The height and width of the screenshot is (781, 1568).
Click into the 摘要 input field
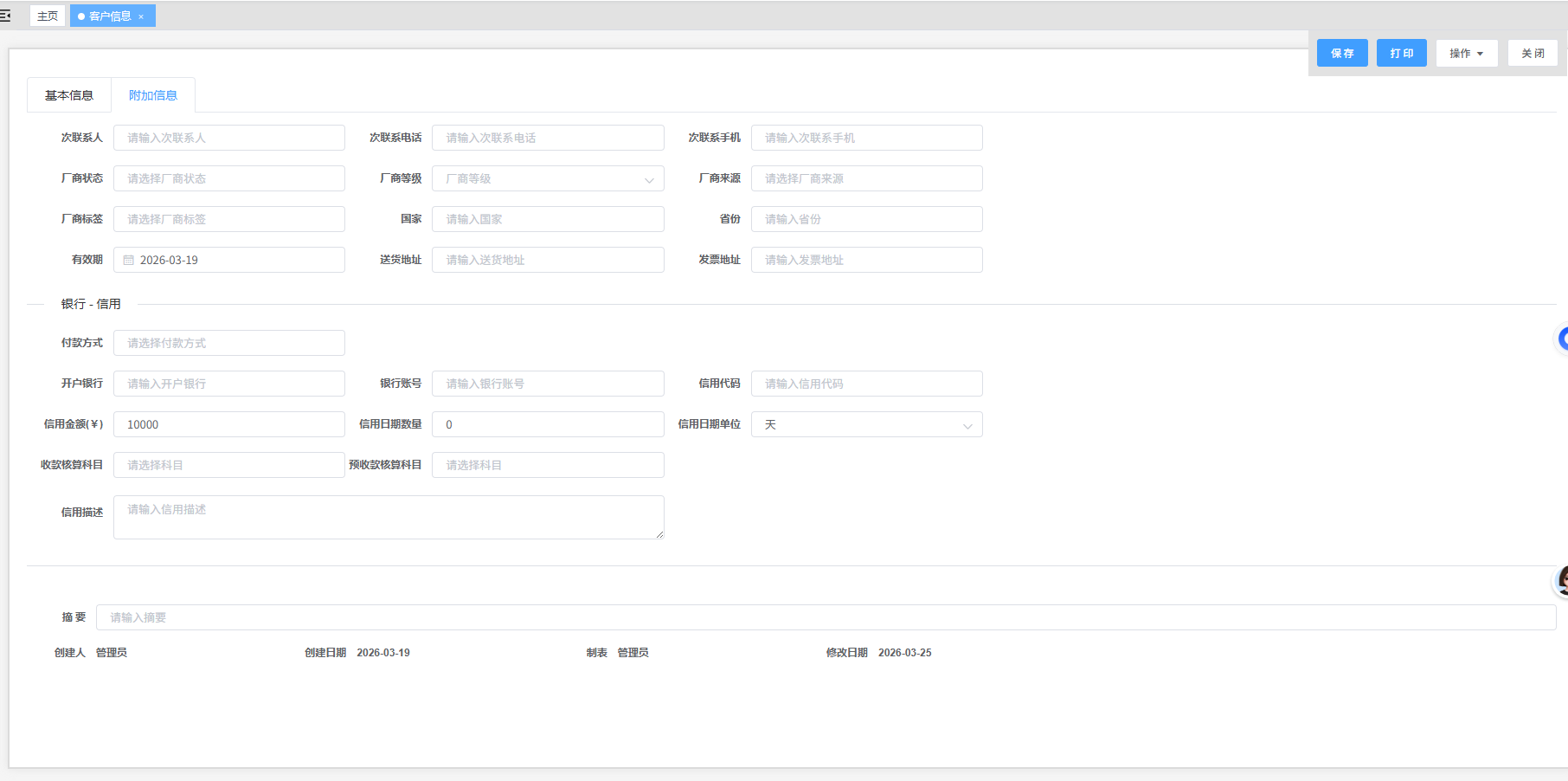826,617
